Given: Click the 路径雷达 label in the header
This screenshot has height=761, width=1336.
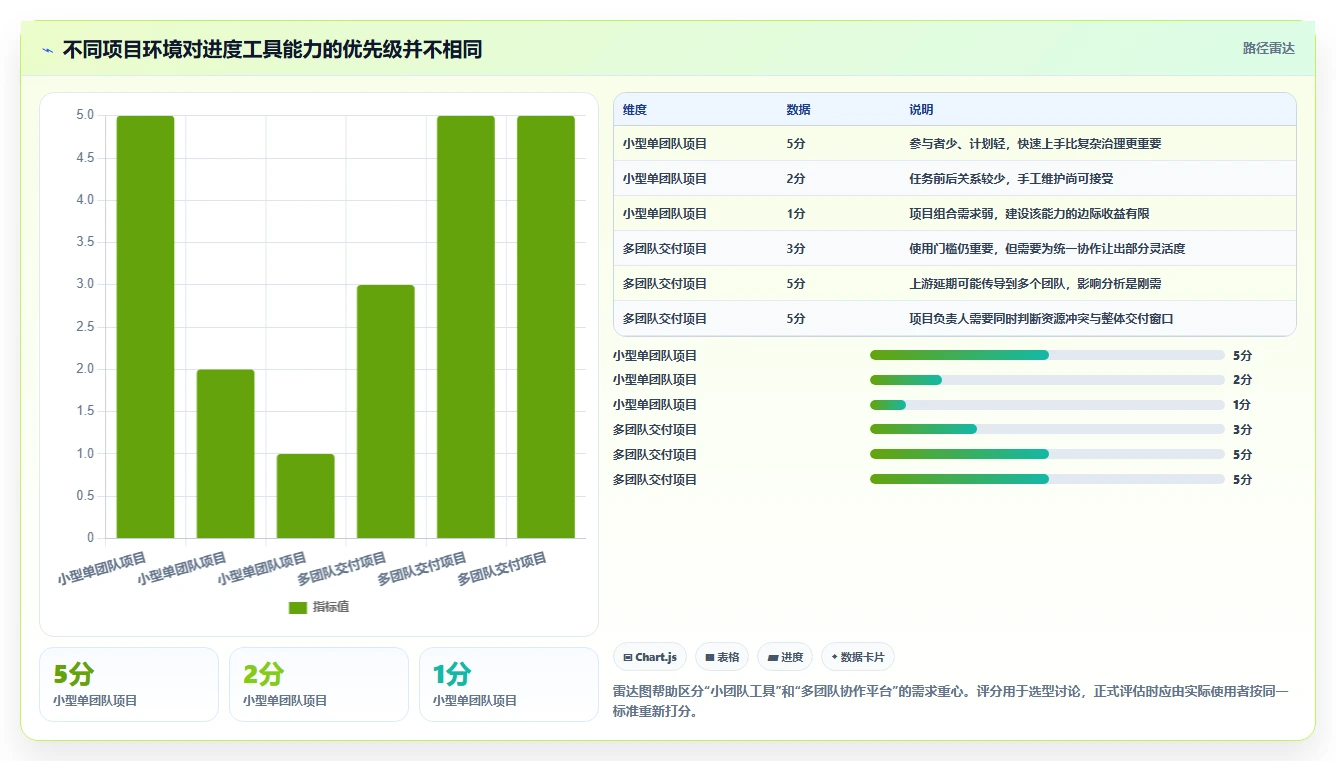Looking at the screenshot, I should pos(1268,48).
